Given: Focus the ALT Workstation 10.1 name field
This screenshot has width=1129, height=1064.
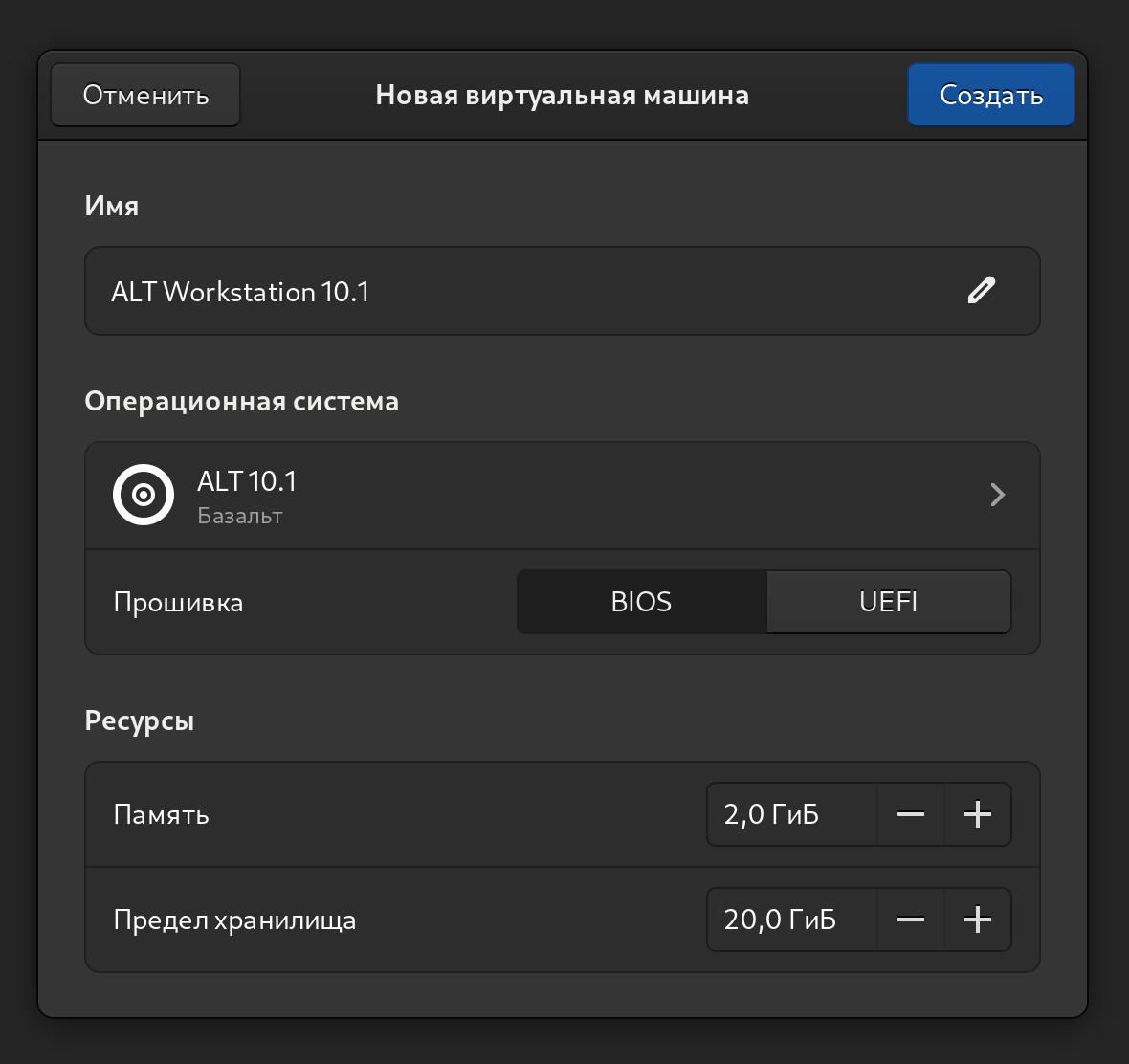Looking at the screenshot, I should point(563,291).
